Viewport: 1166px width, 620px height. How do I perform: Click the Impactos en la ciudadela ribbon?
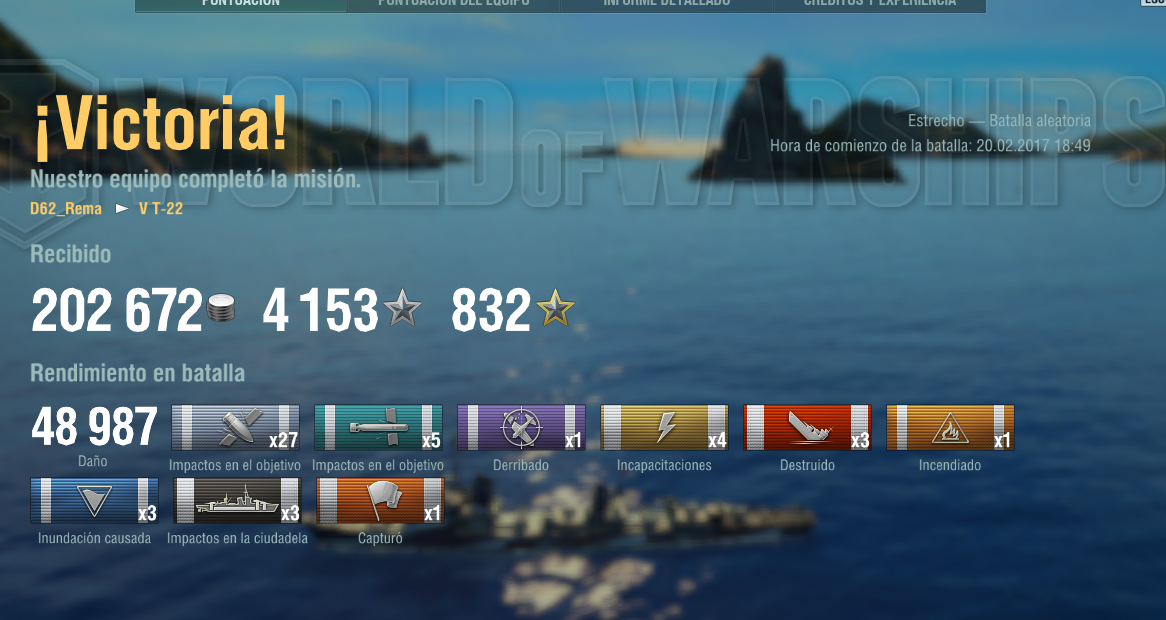pos(237,500)
